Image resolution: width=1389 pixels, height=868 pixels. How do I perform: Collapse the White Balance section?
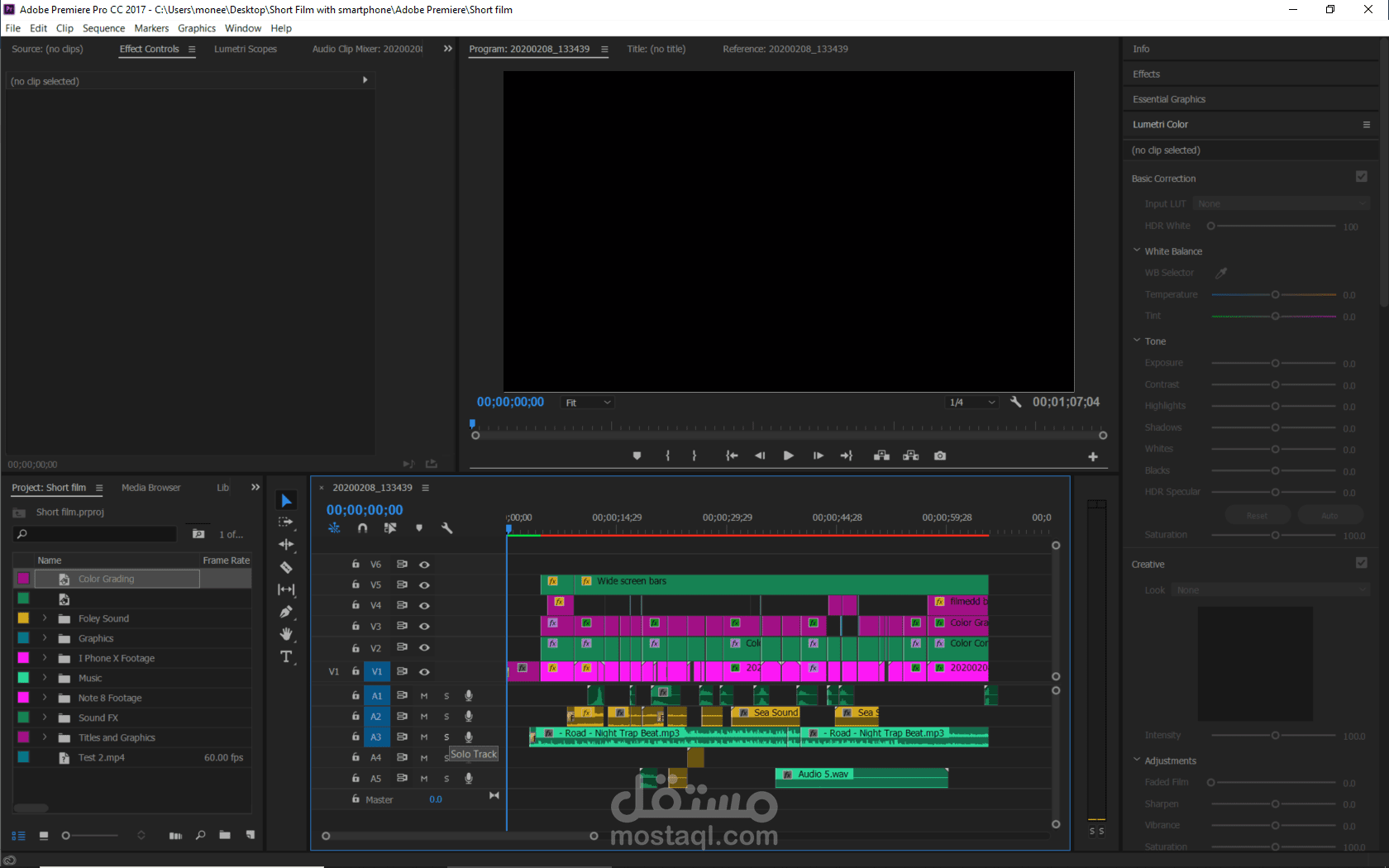point(1137,250)
